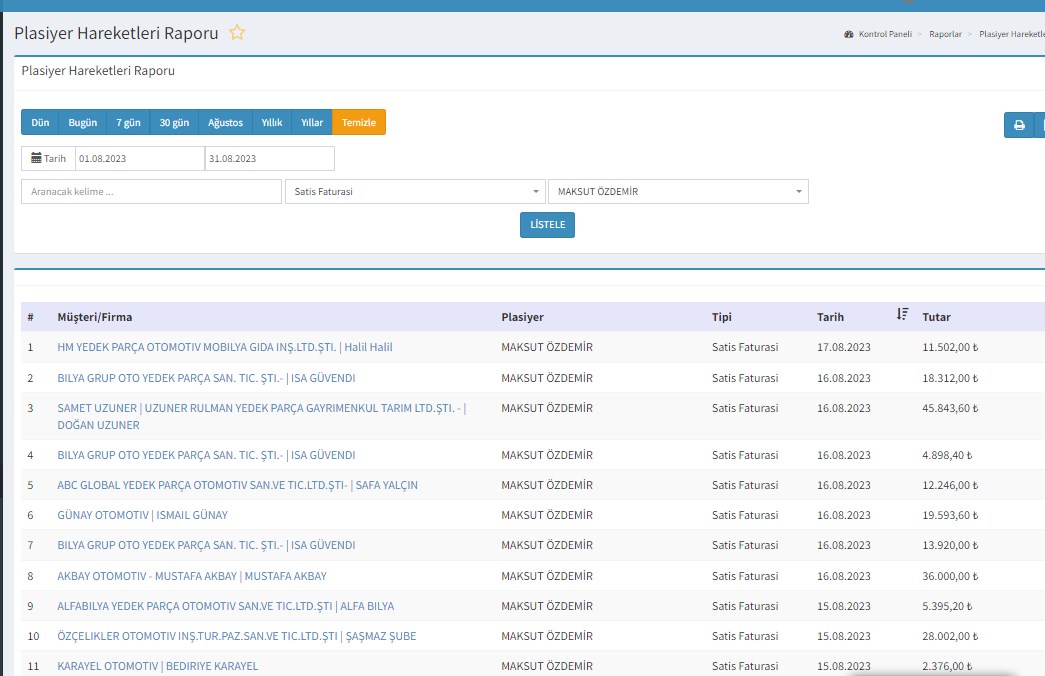Expand the MAKSUT ÖZDEMİR plasiyer dropdown

tap(677, 192)
